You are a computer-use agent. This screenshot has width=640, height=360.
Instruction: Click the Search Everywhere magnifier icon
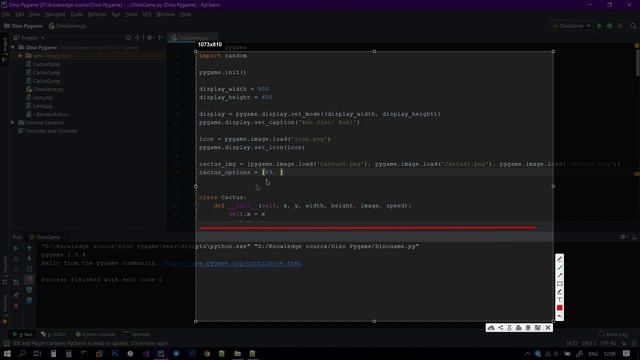(633, 26)
